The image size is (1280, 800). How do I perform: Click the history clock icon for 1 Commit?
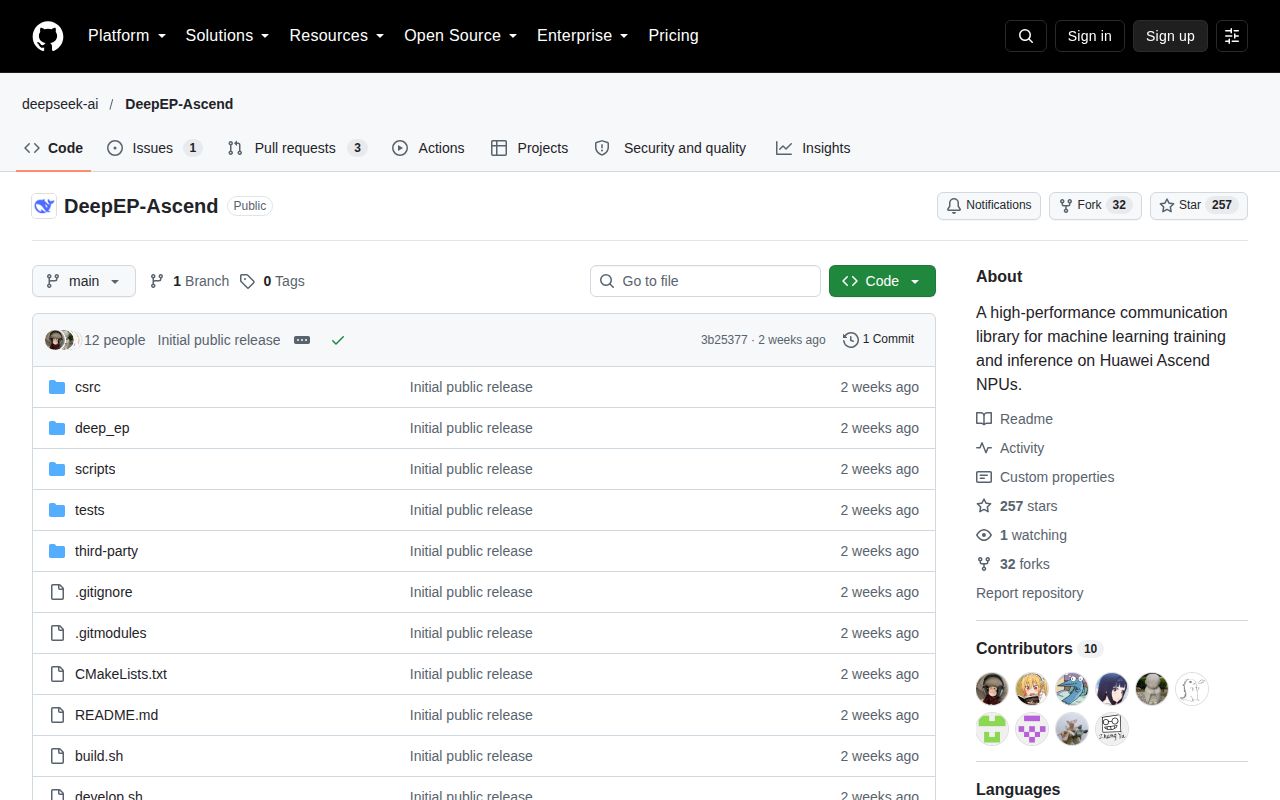pos(851,340)
